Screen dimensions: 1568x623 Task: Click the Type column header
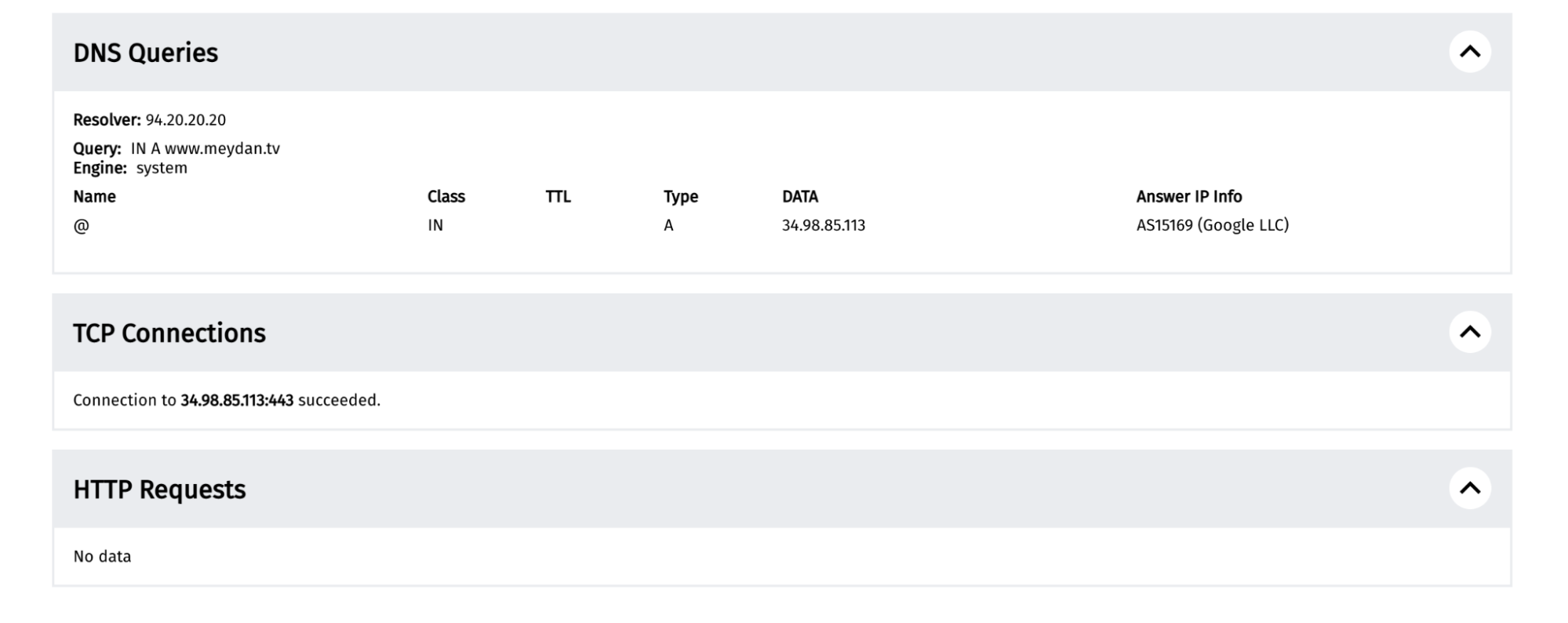680,196
